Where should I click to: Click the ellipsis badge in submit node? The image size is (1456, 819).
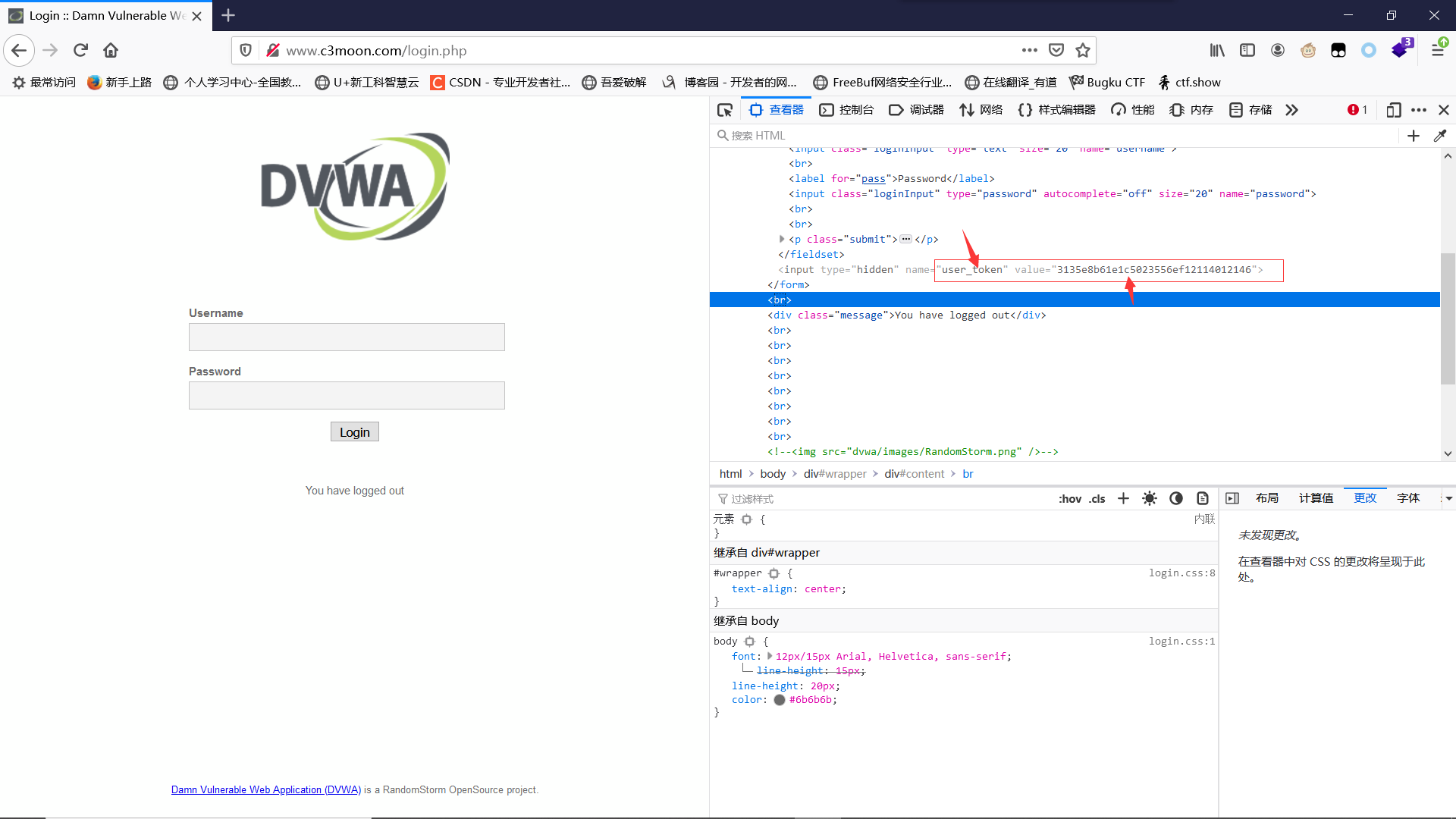(906, 239)
